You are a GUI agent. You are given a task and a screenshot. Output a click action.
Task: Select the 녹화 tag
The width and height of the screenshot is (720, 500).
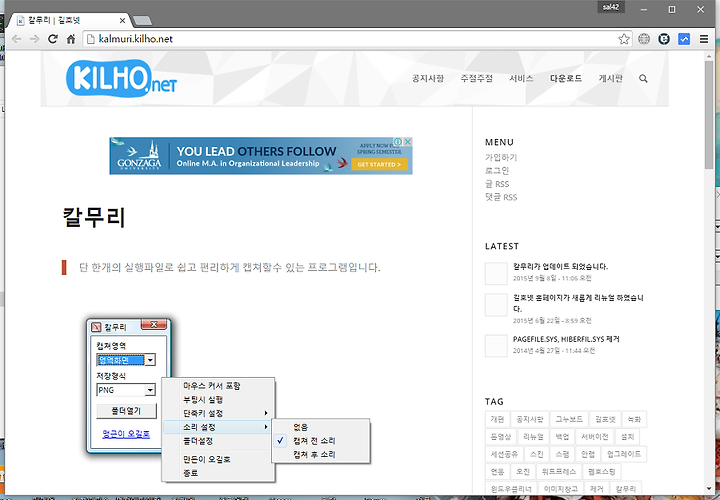pos(634,419)
